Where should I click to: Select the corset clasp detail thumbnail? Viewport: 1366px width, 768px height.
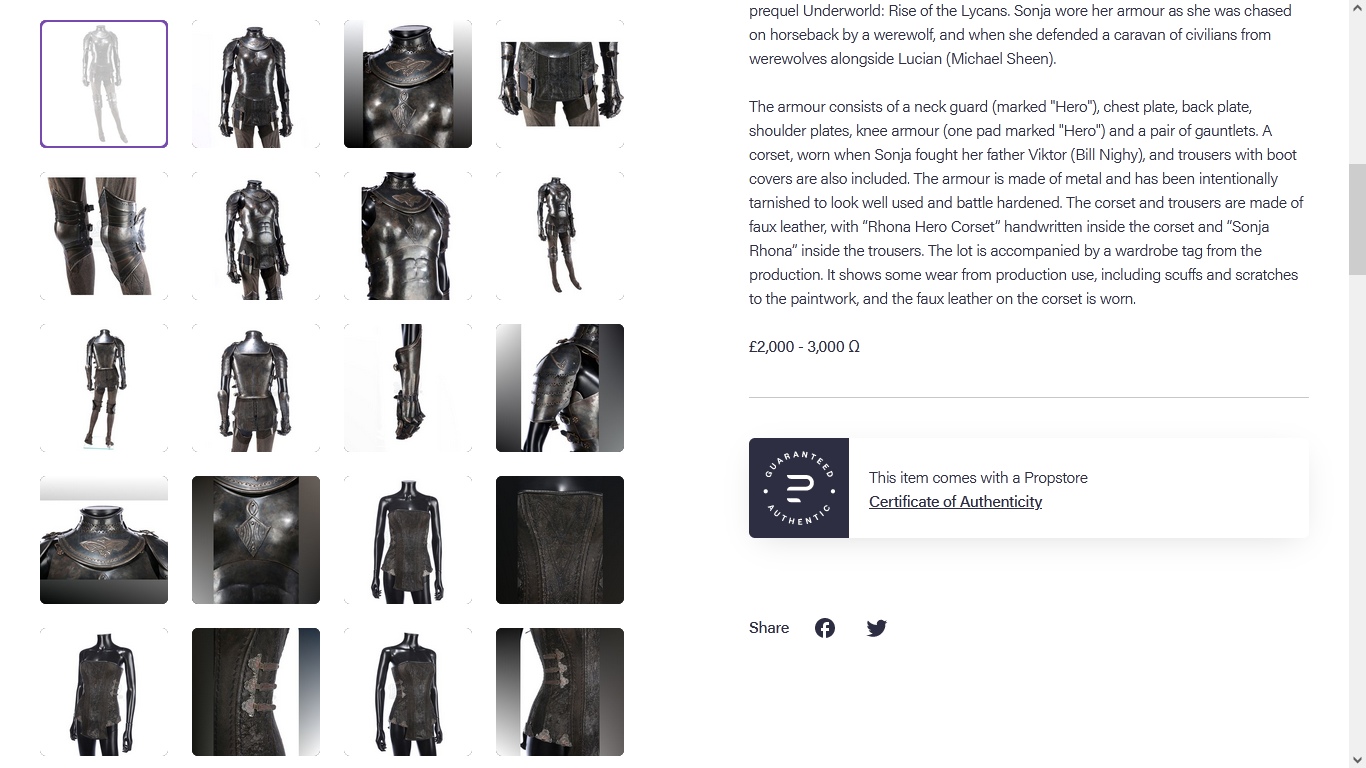tap(256, 692)
